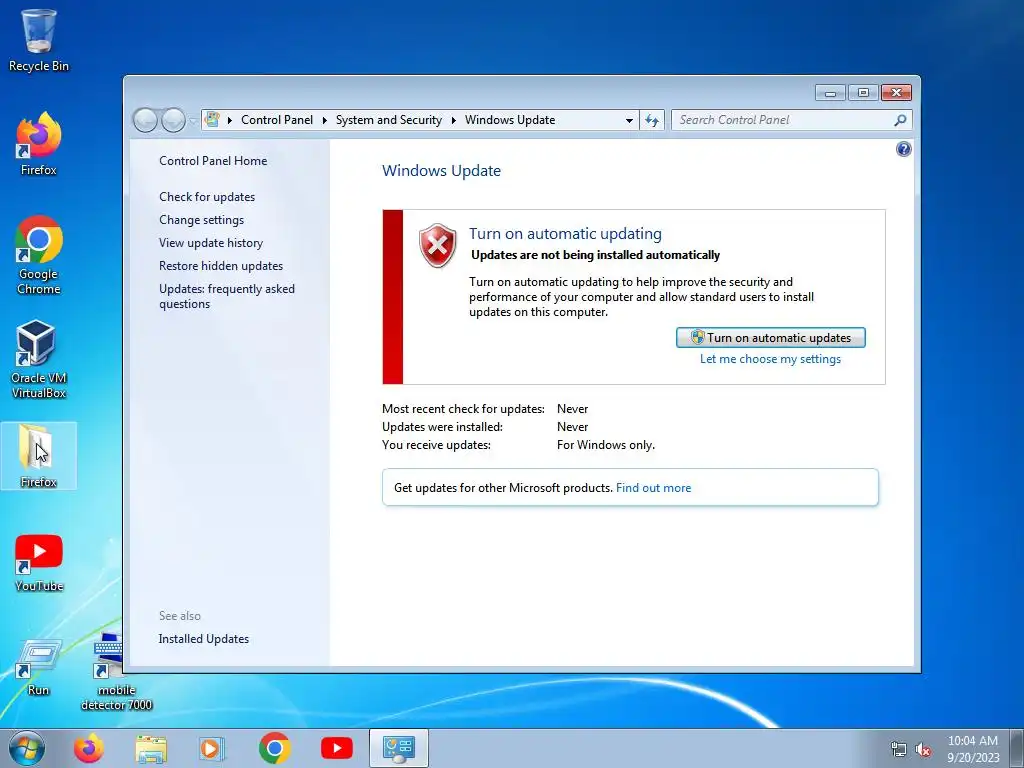Screen dimensions: 1024x768
Task: Select the Firefox shortcut icon on desktop
Action: pos(38,144)
